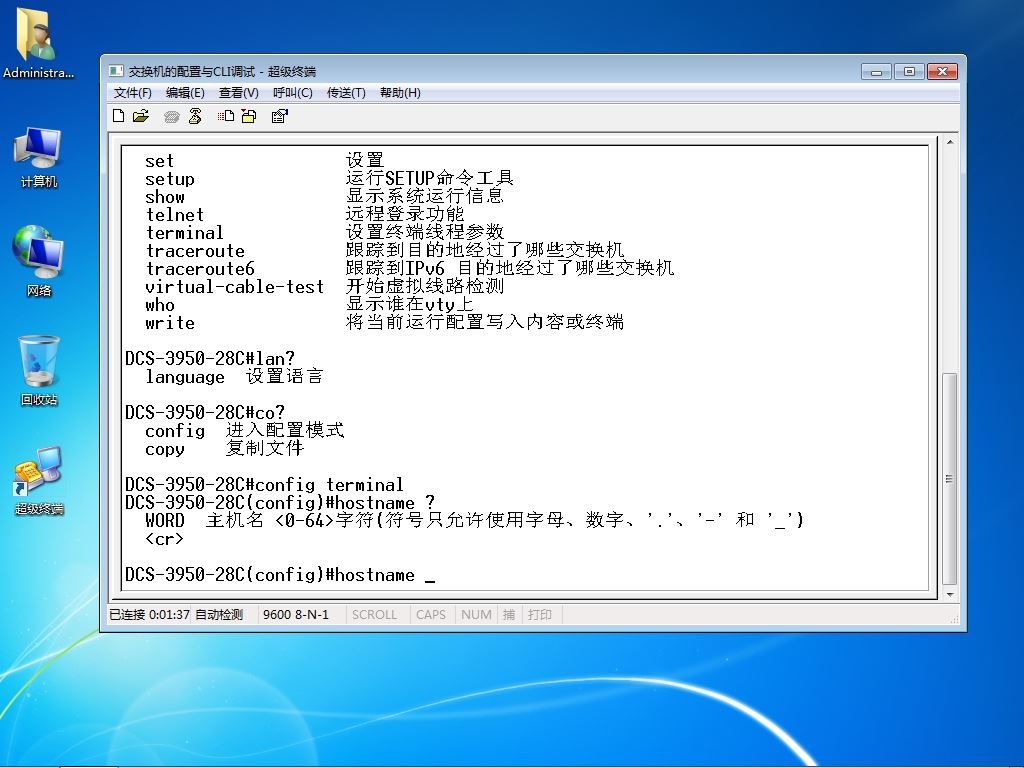The width and height of the screenshot is (1024, 768).
Task: Click the Properties toolbar icon
Action: [280, 116]
